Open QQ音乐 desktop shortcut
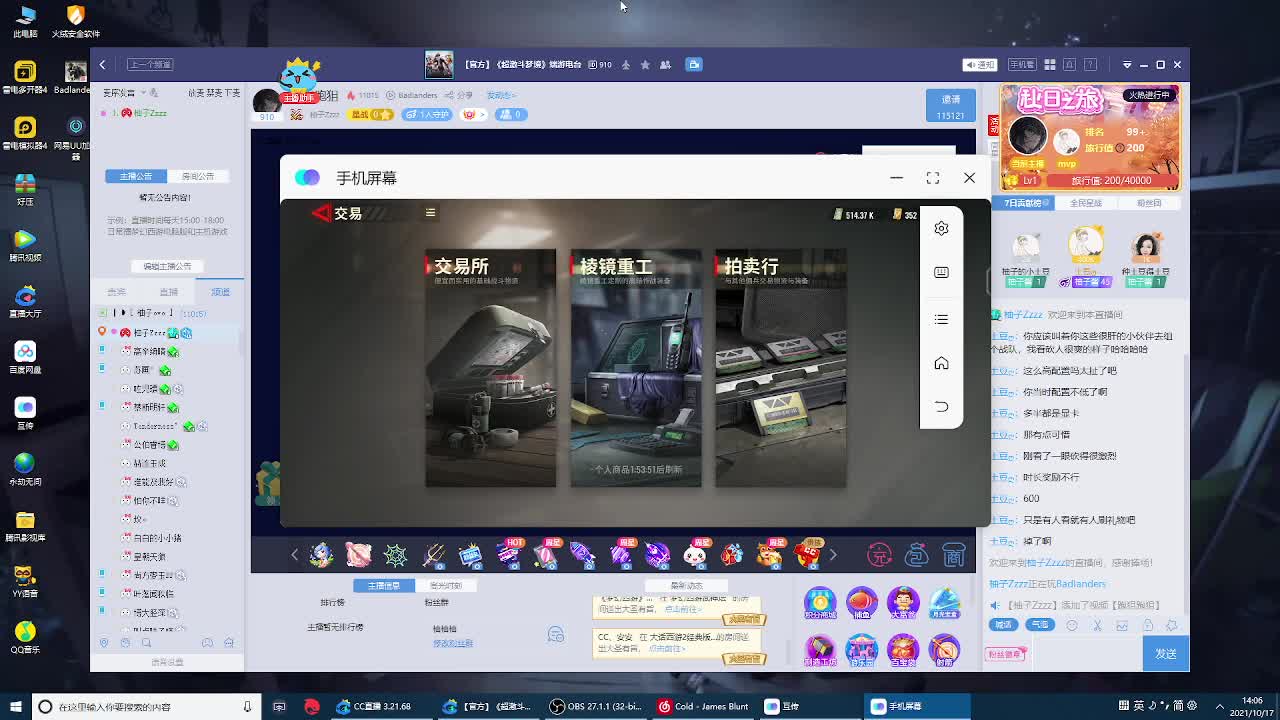 pyautogui.click(x=25, y=637)
